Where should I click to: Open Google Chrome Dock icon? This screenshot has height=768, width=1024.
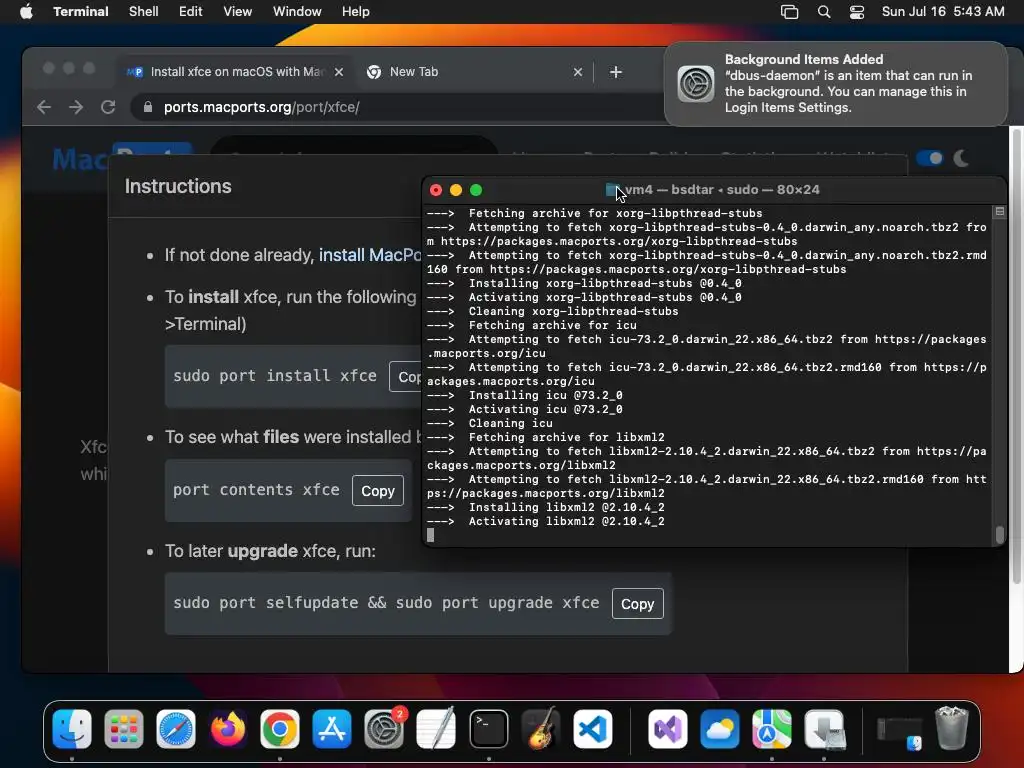pos(280,729)
